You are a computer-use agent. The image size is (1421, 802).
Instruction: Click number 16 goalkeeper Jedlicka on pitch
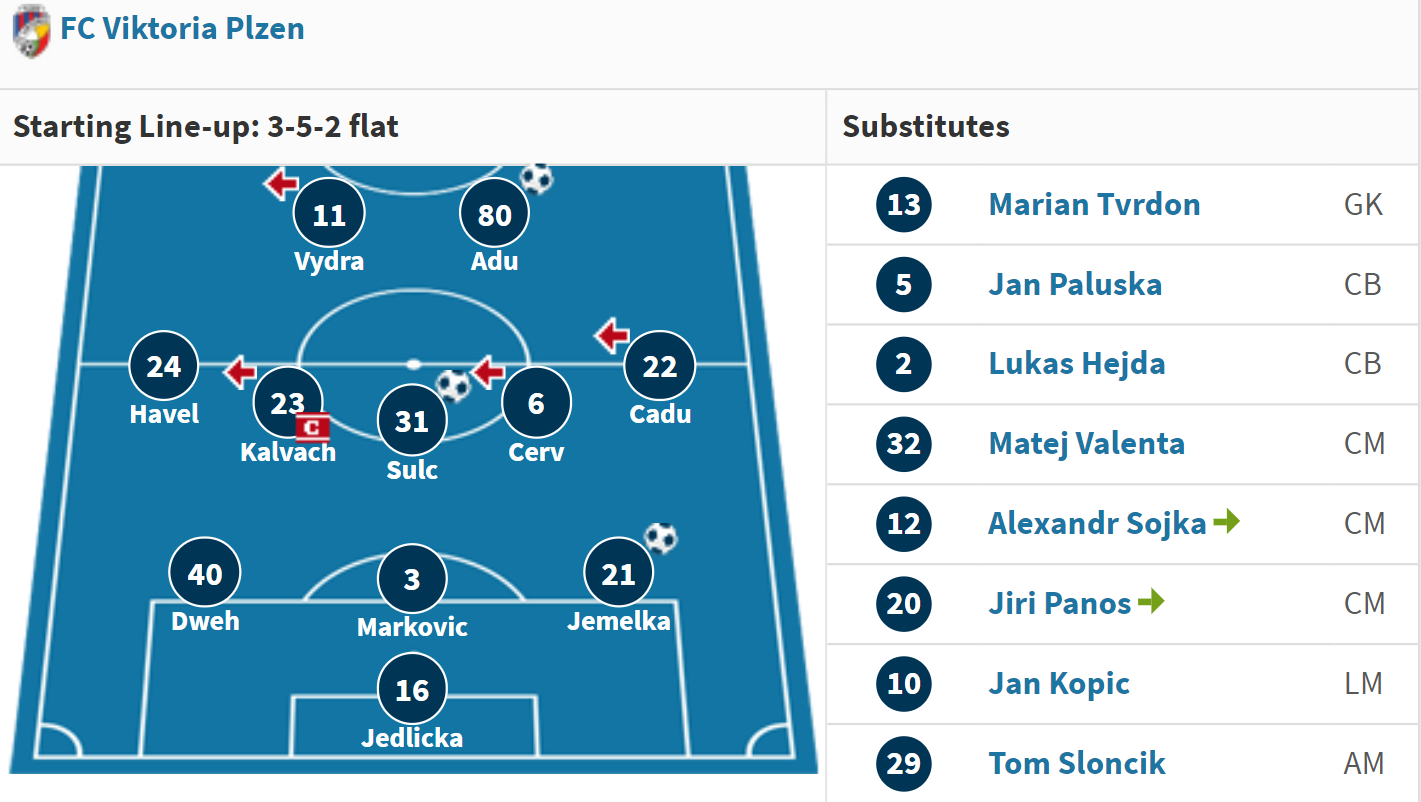coord(412,690)
